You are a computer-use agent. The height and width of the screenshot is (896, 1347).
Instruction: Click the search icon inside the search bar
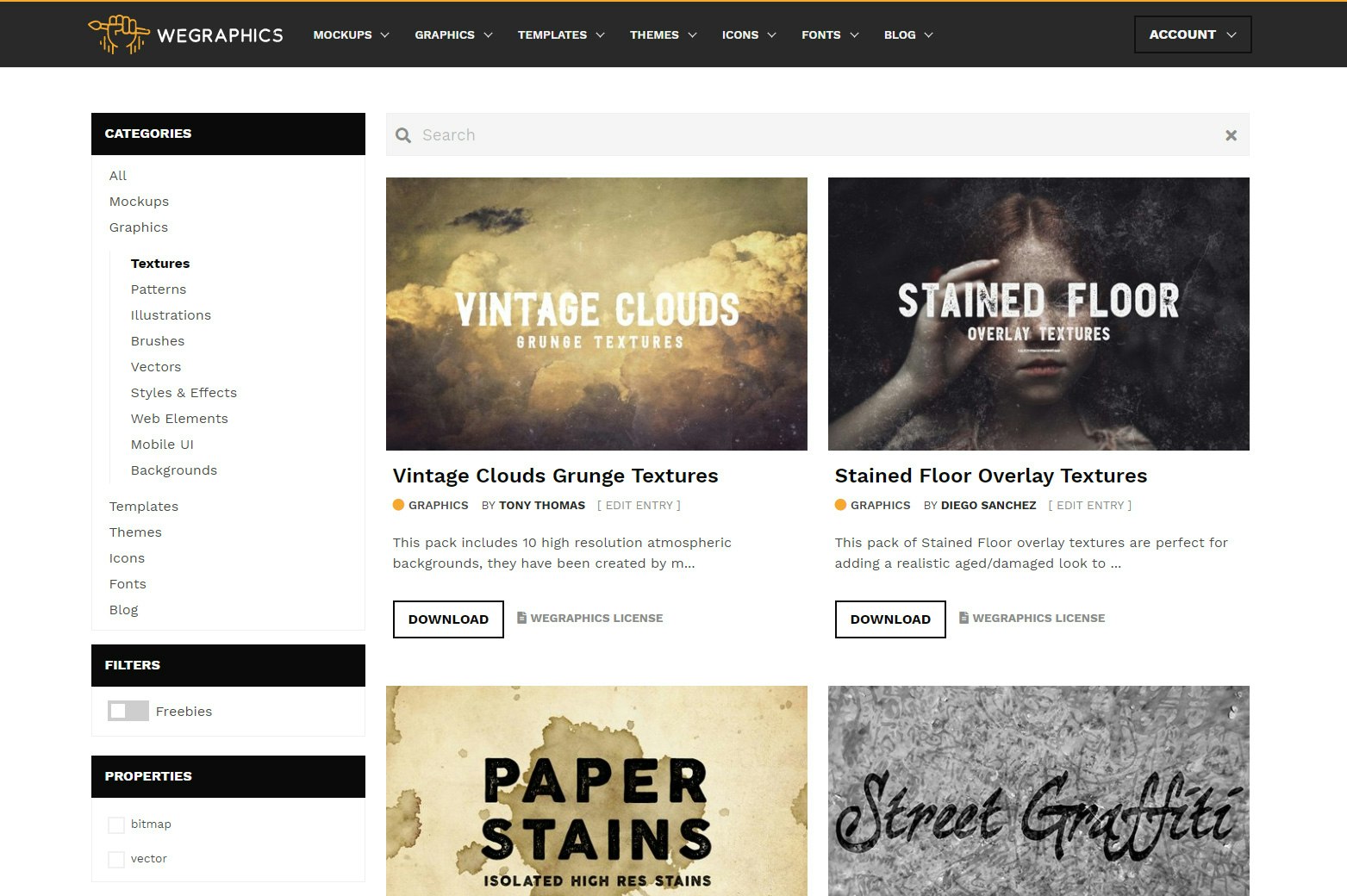click(x=402, y=135)
